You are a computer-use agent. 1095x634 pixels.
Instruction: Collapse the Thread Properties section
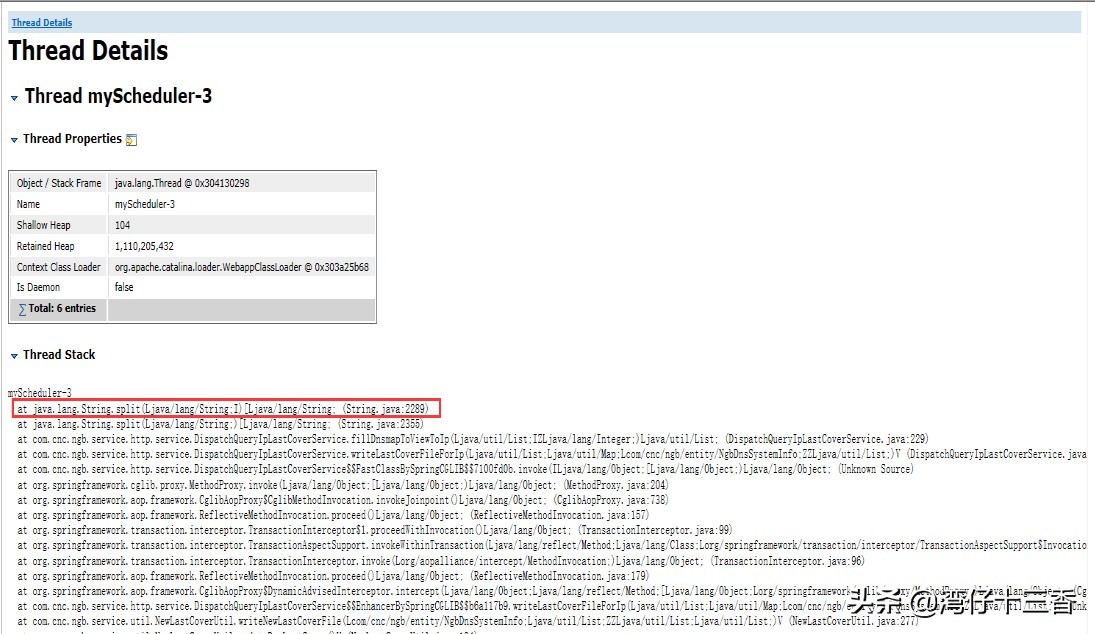[x=14, y=140]
